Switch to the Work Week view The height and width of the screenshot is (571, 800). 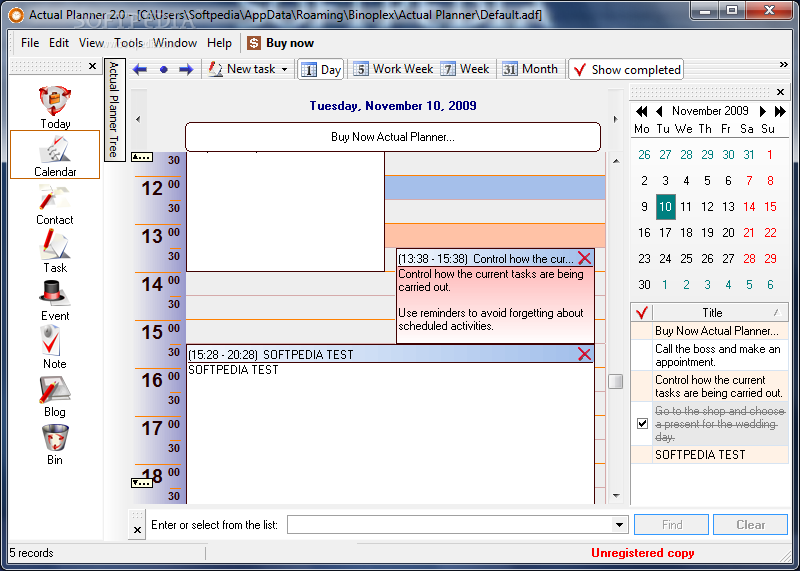[x=393, y=69]
